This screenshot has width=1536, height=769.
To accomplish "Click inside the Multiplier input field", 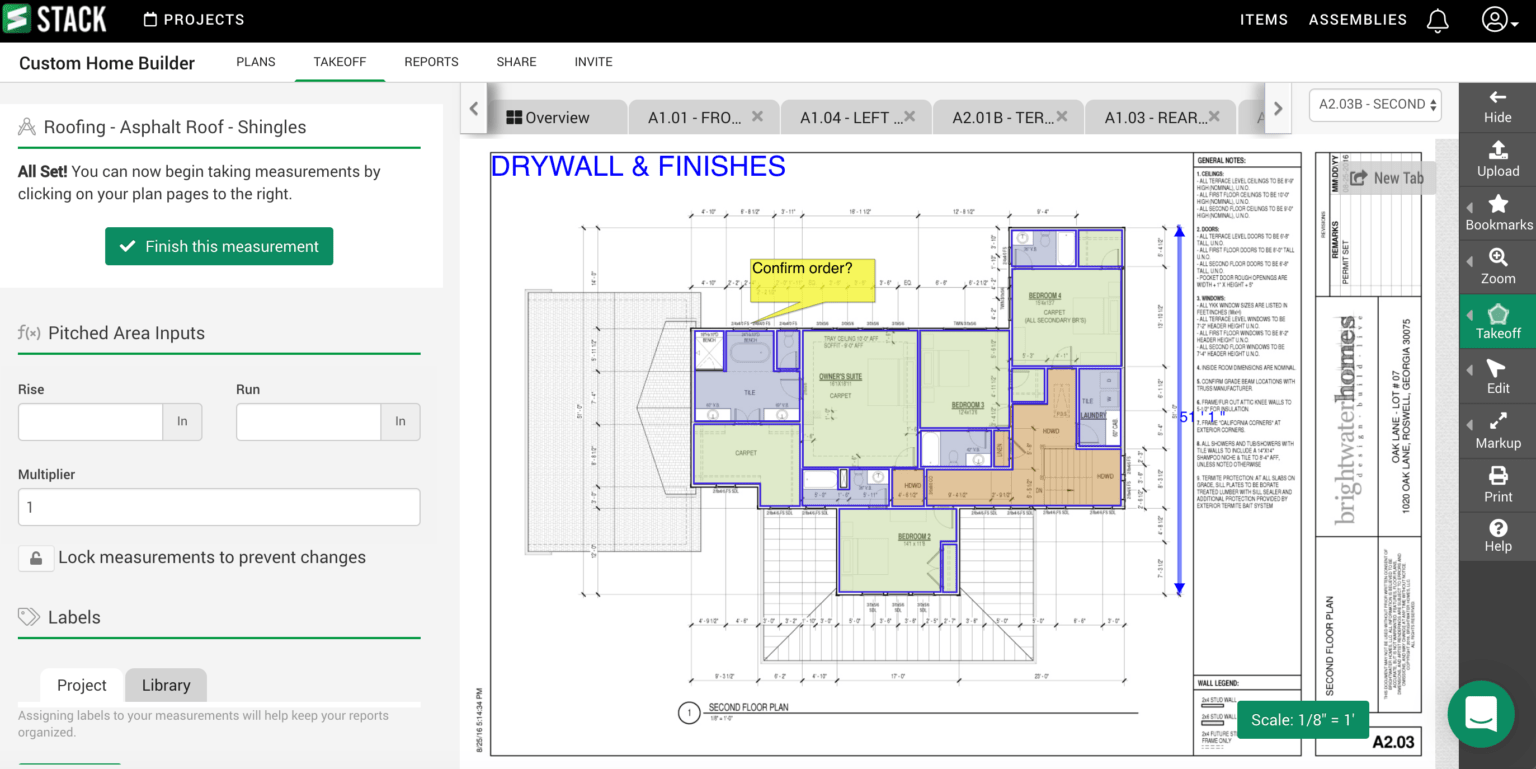I will point(218,507).
